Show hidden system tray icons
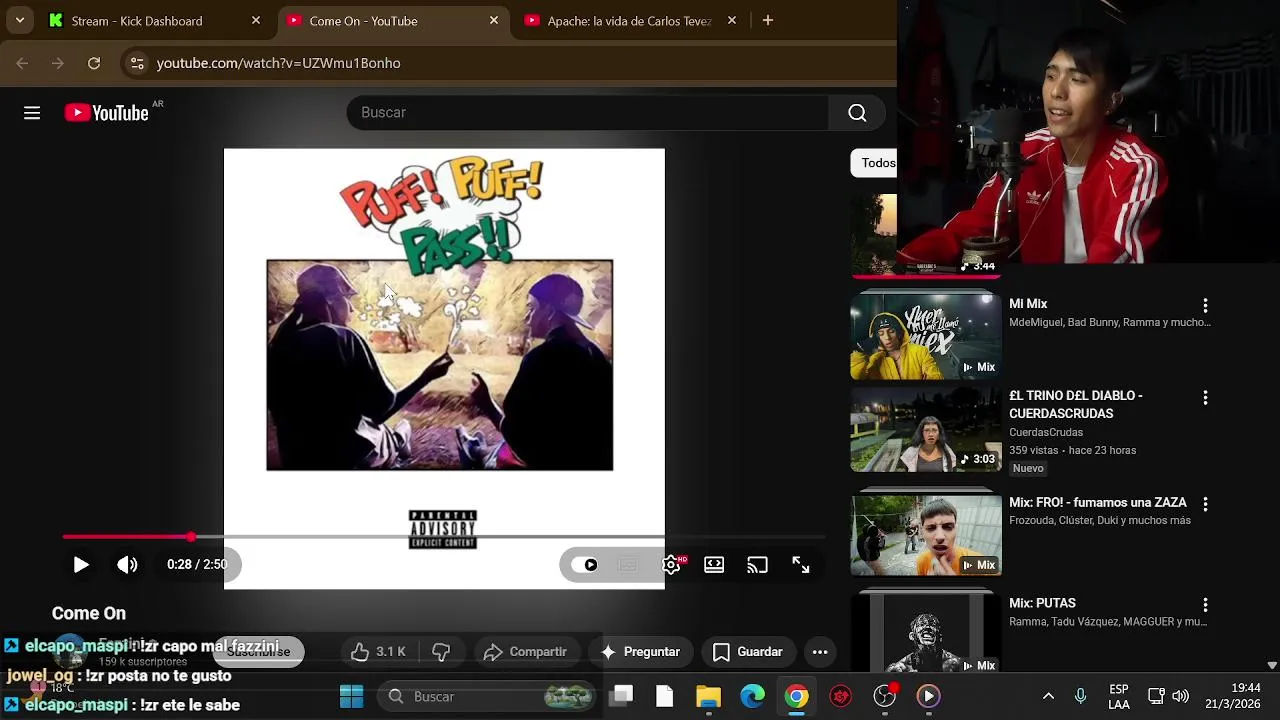The image size is (1280, 720). tap(1048, 697)
